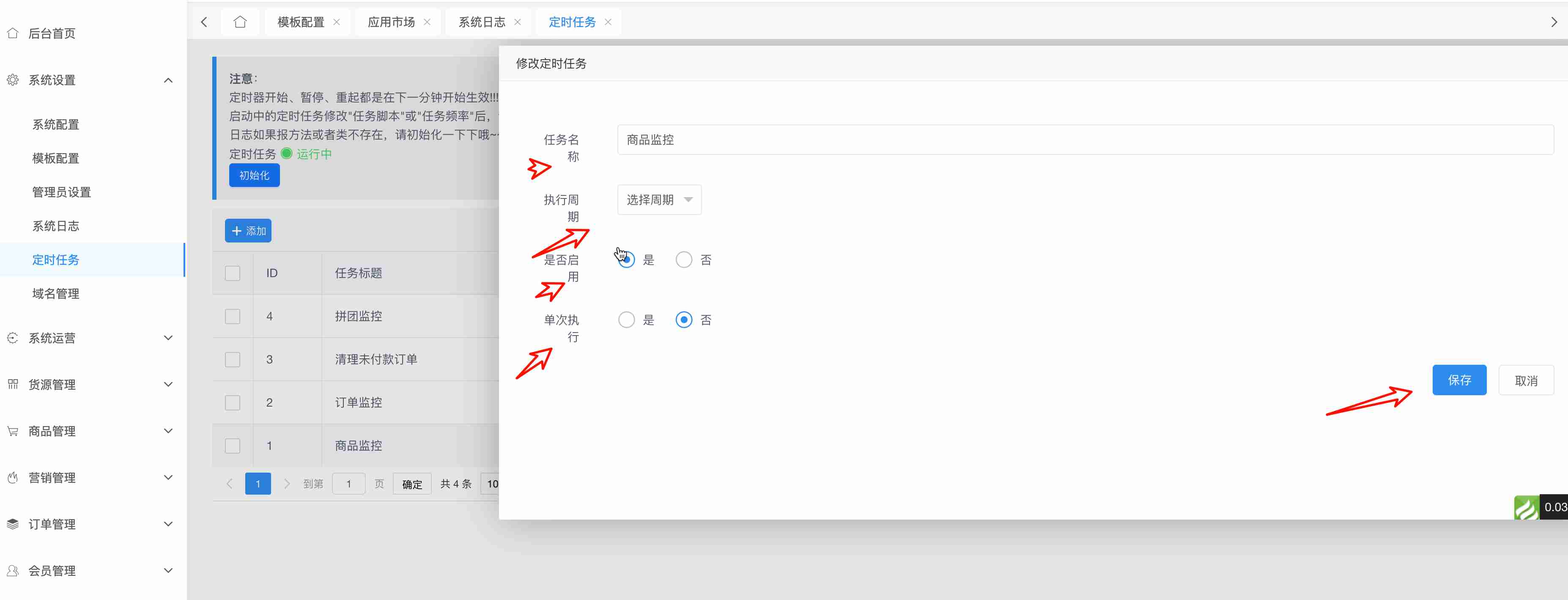Close the 模板配置 tab
Screen dimensions: 1568x600
337,22
